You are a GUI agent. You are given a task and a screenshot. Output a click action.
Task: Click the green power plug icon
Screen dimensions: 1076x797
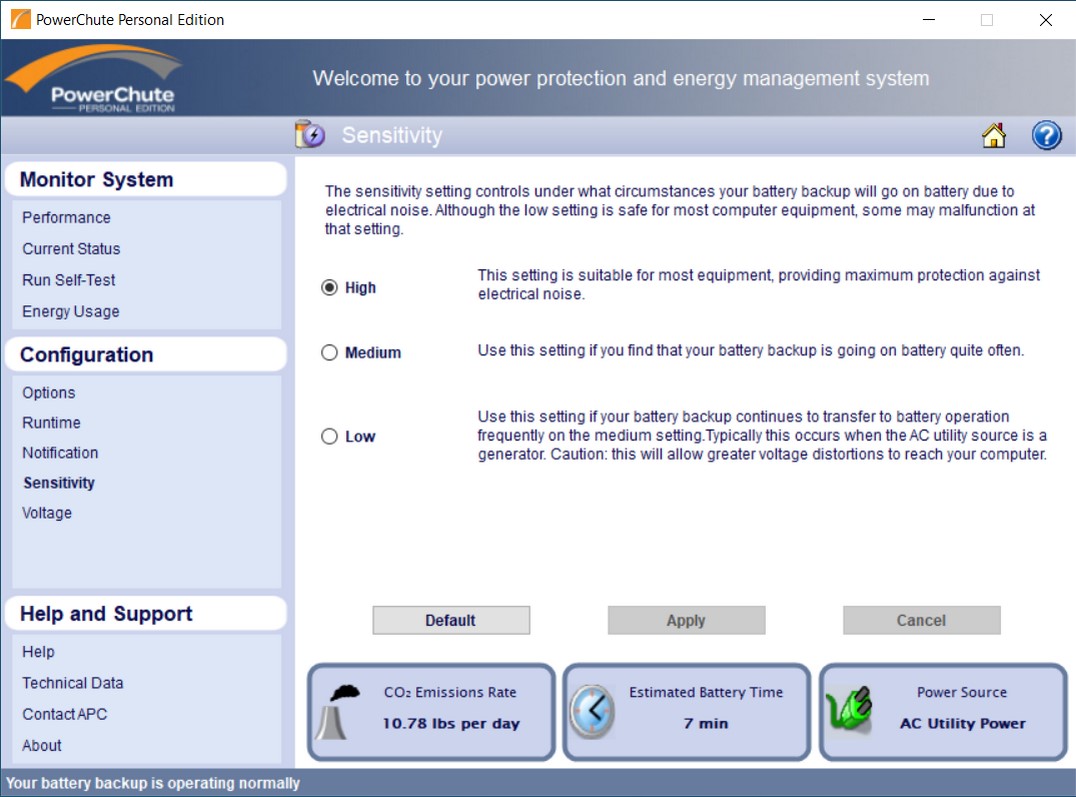(x=850, y=708)
